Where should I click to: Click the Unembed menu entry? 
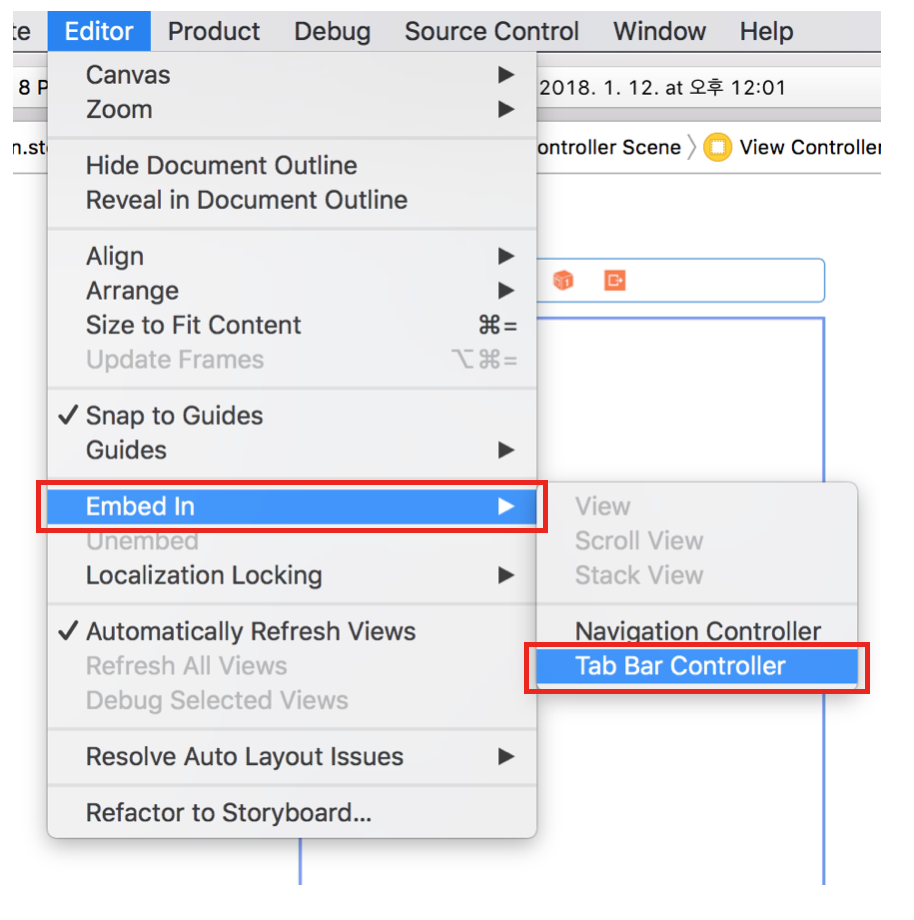[292, 541]
